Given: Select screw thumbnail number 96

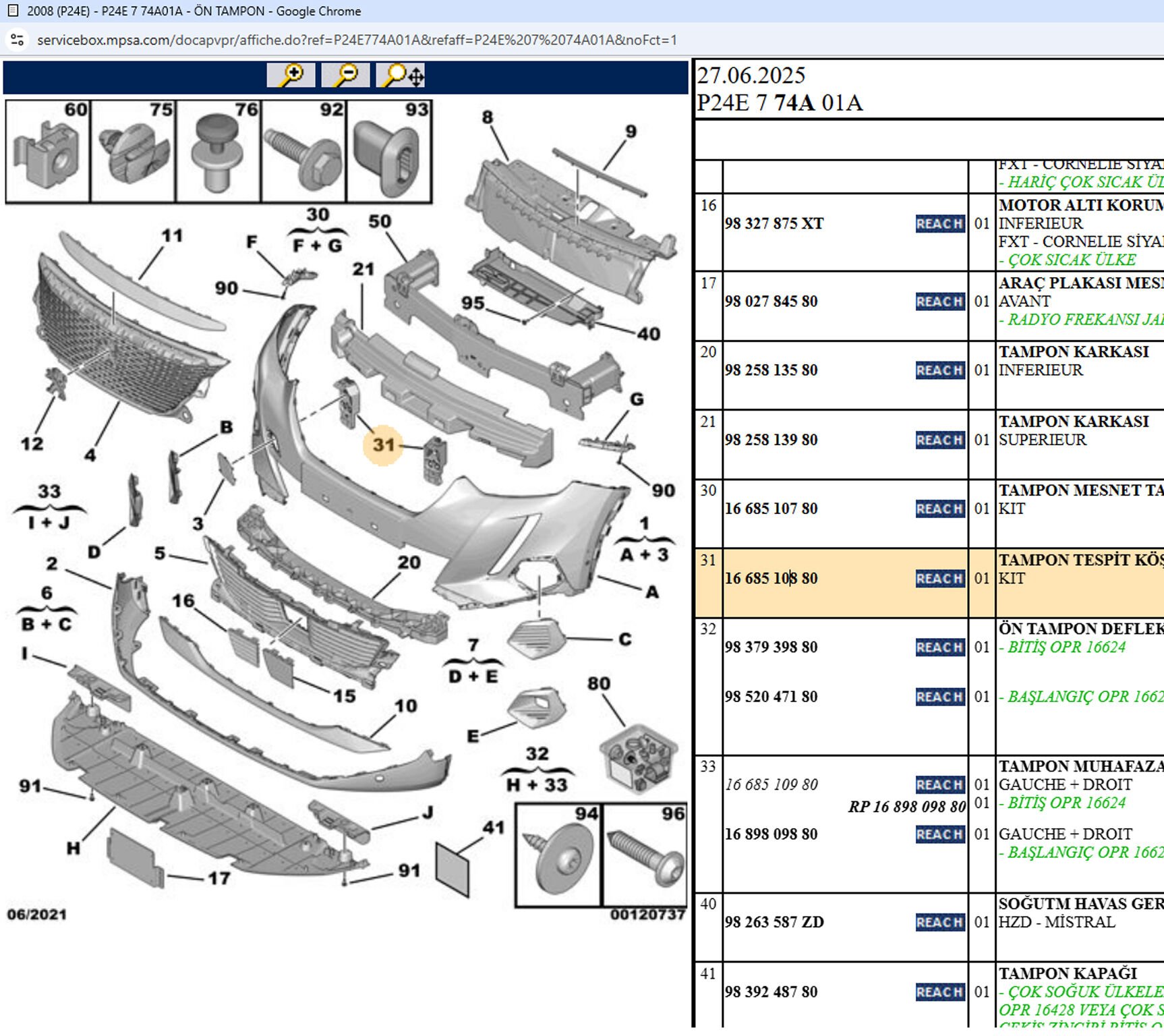Looking at the screenshot, I should click(x=644, y=855).
